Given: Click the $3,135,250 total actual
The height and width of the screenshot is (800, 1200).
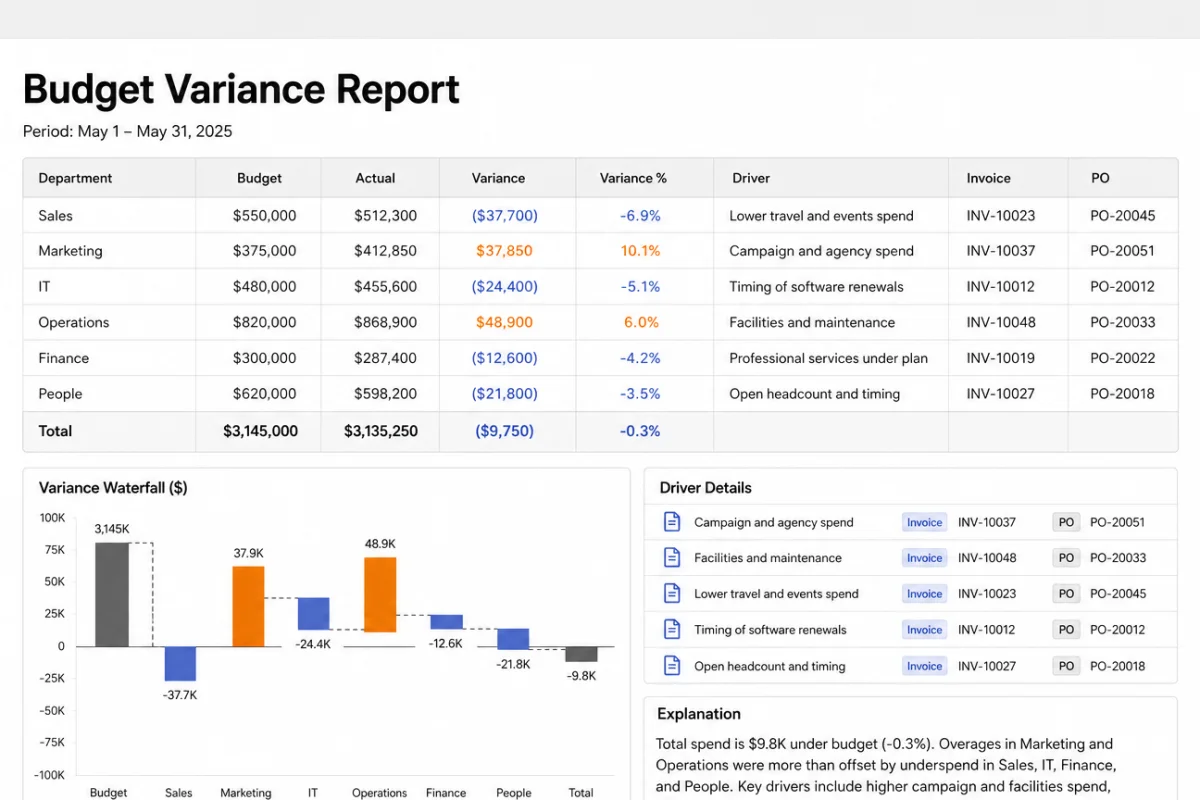Looking at the screenshot, I should click(x=381, y=431).
